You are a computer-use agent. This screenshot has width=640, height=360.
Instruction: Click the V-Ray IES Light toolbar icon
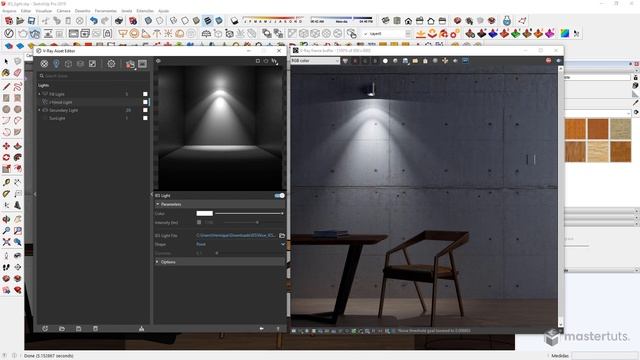pyautogui.click(x=157, y=33)
